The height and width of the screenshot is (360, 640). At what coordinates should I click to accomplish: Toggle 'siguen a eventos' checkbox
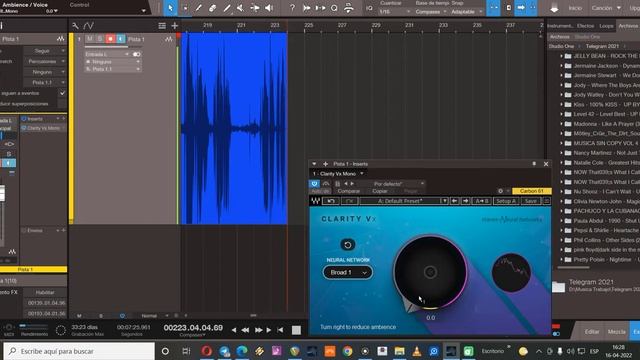(62, 93)
